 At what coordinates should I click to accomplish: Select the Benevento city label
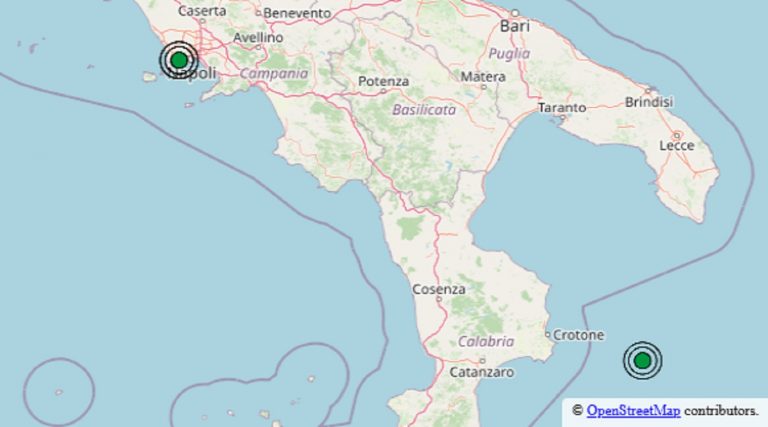coord(297,13)
